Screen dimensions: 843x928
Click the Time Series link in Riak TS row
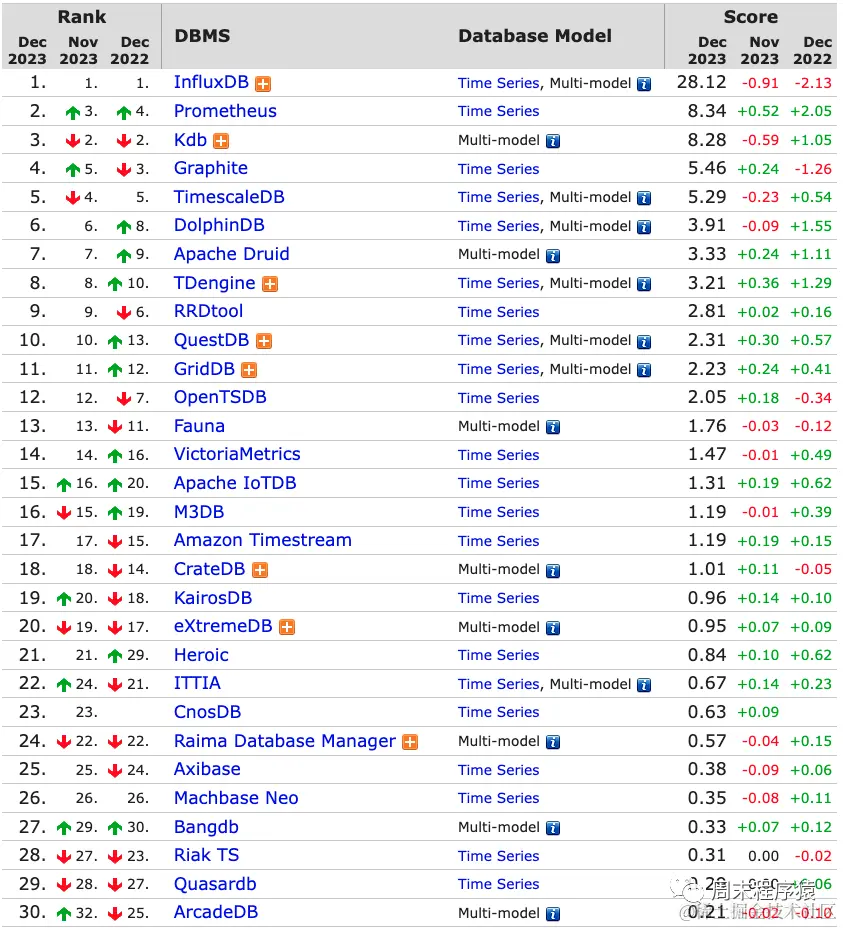pyautogui.click(x=498, y=856)
